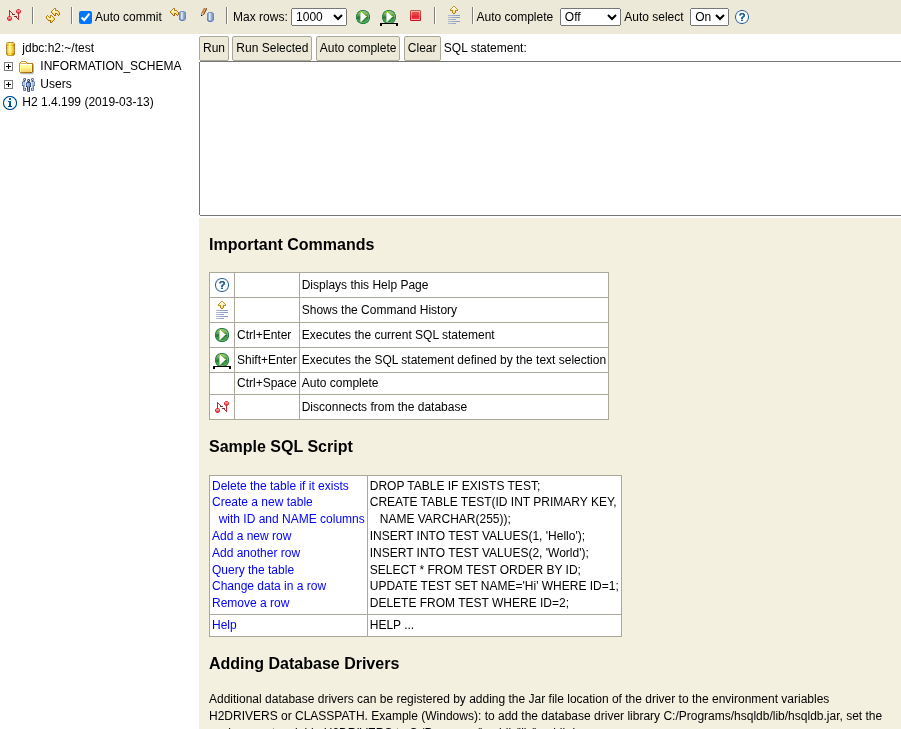Expand the INFORMATION_SCHEMA tree node
901x729 pixels.
point(9,67)
